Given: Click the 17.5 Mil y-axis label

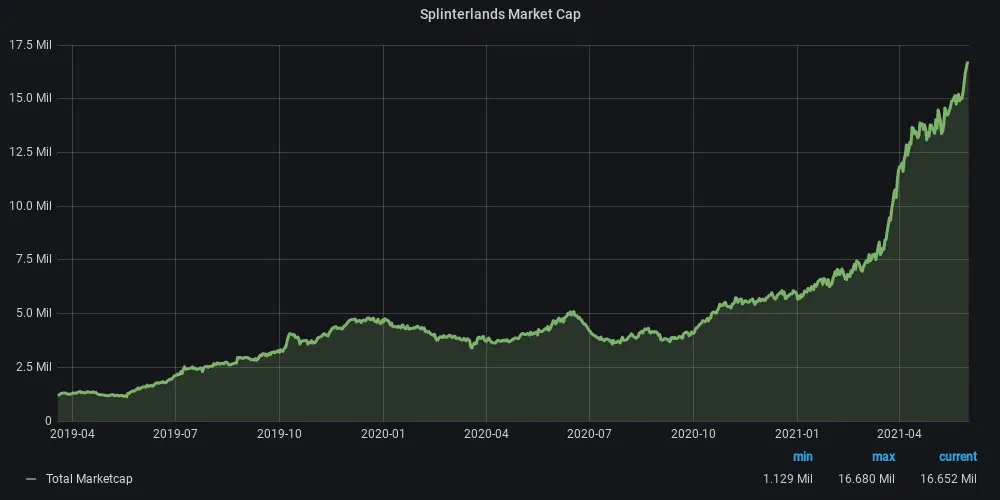Looking at the screenshot, I should [x=30, y=45].
